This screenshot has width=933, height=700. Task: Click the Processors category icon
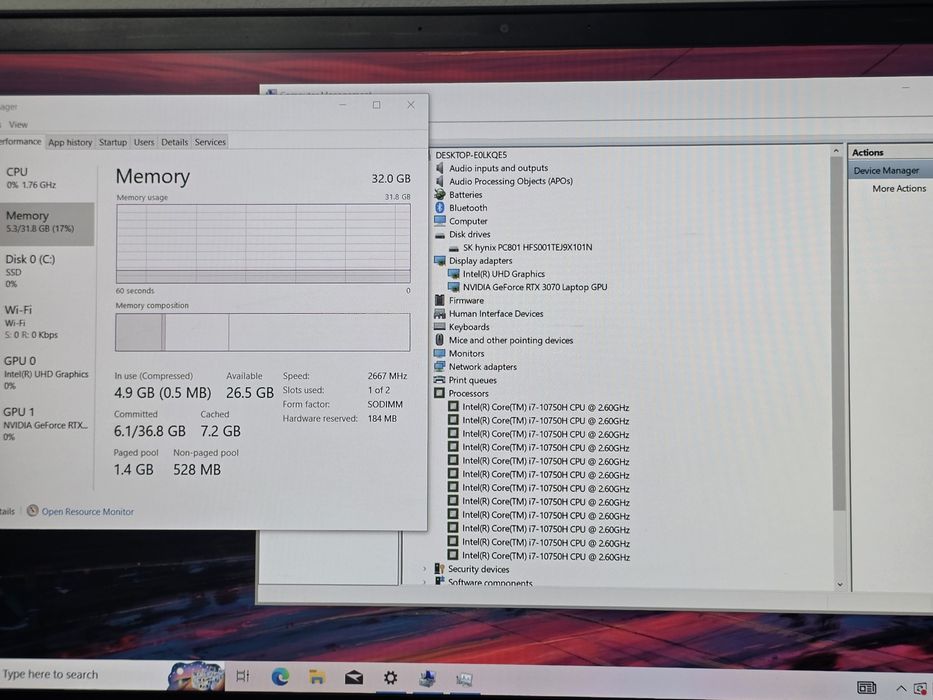(440, 393)
